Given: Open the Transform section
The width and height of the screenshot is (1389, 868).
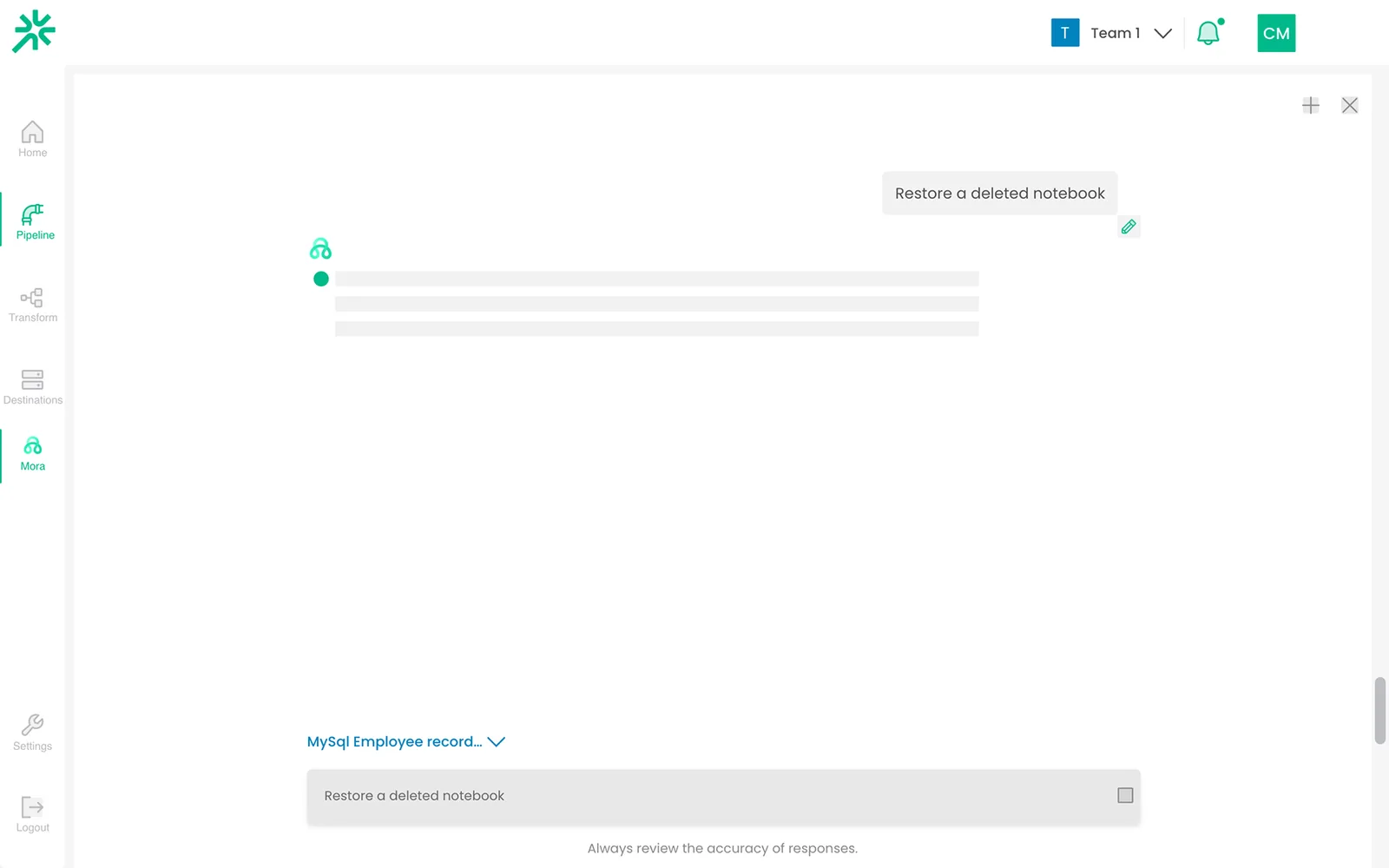Looking at the screenshot, I should point(32,305).
